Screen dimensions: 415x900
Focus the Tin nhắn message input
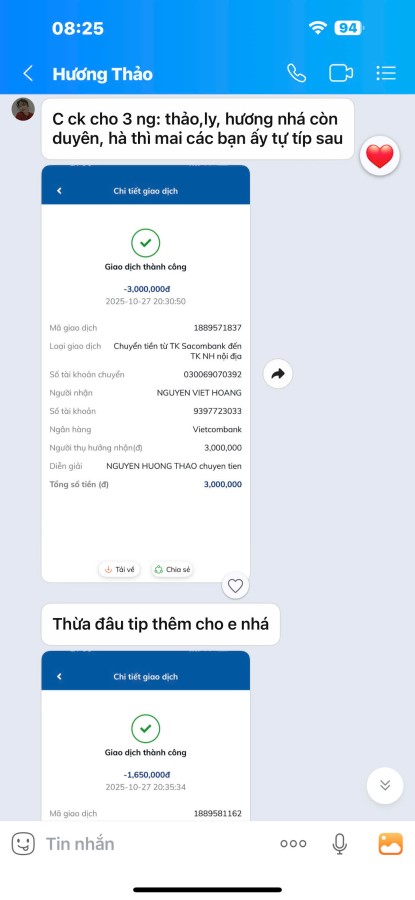155,843
